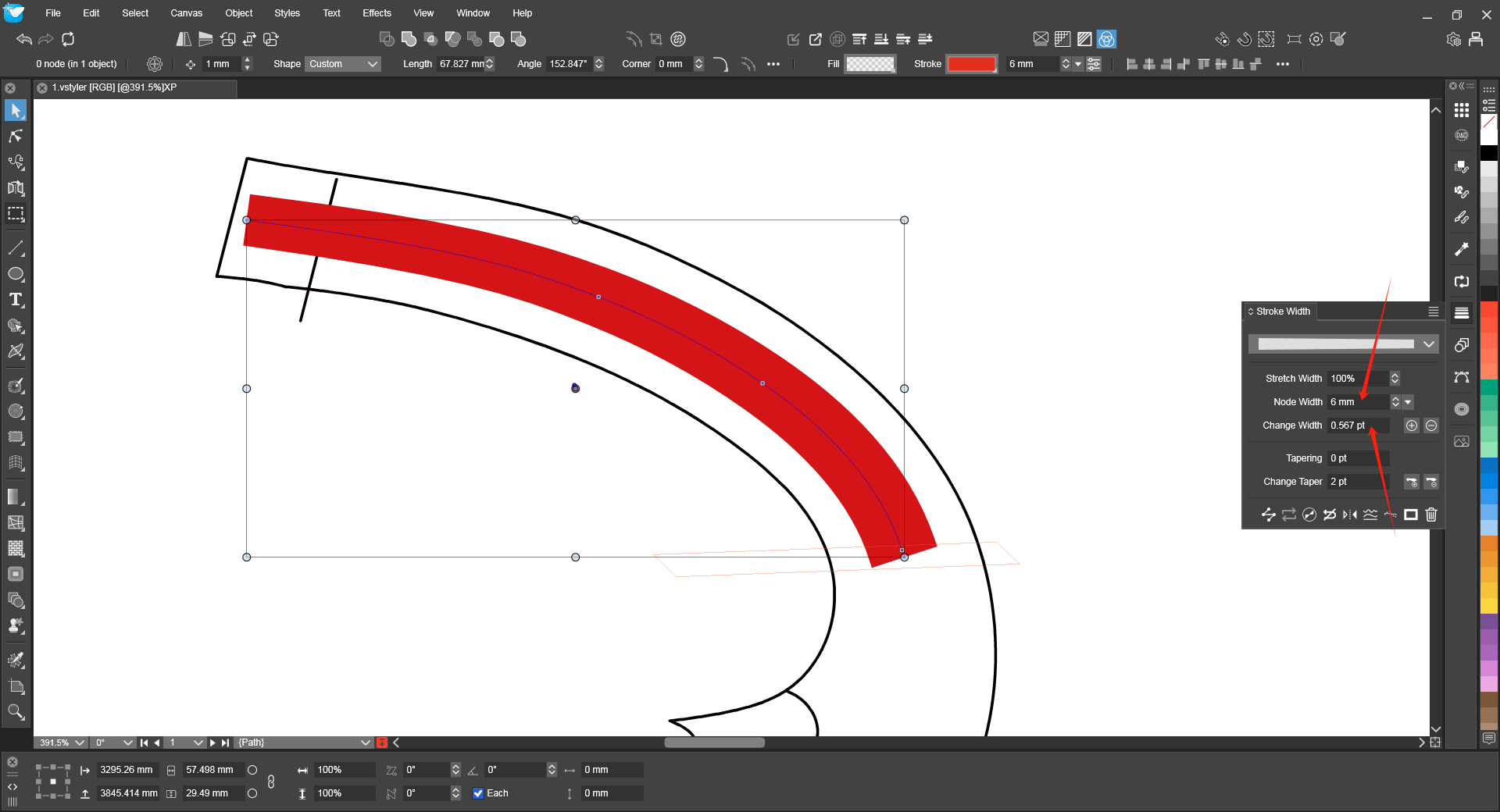Select the Text tool in left toolbar
The image size is (1500, 812).
pyautogui.click(x=16, y=300)
